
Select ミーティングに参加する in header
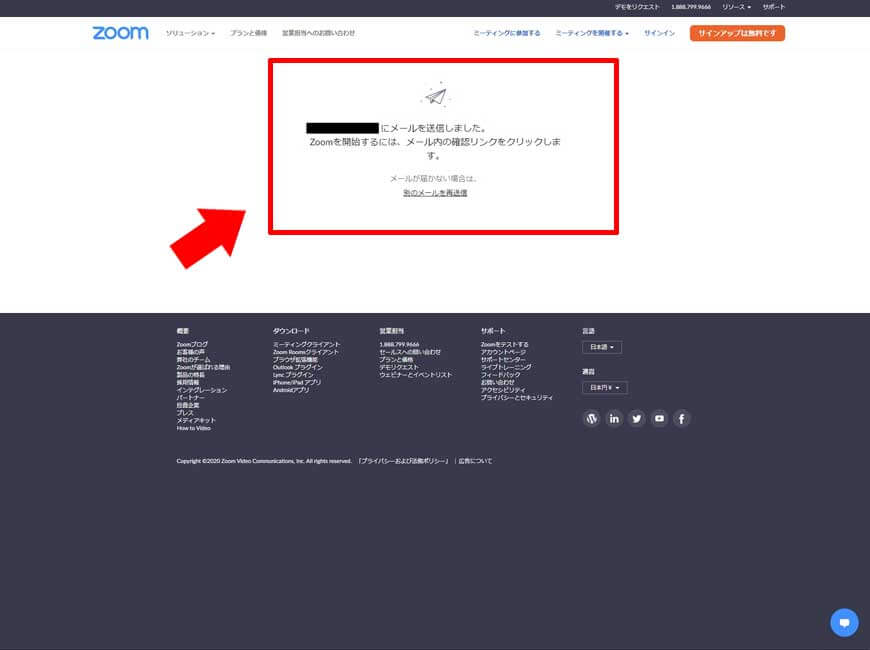click(507, 33)
